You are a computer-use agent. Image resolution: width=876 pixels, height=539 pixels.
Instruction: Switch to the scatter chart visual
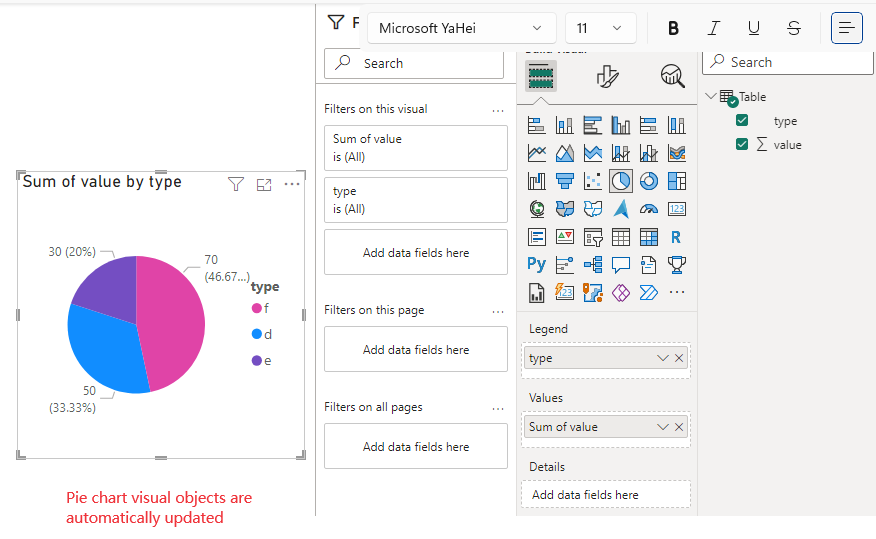pos(592,180)
